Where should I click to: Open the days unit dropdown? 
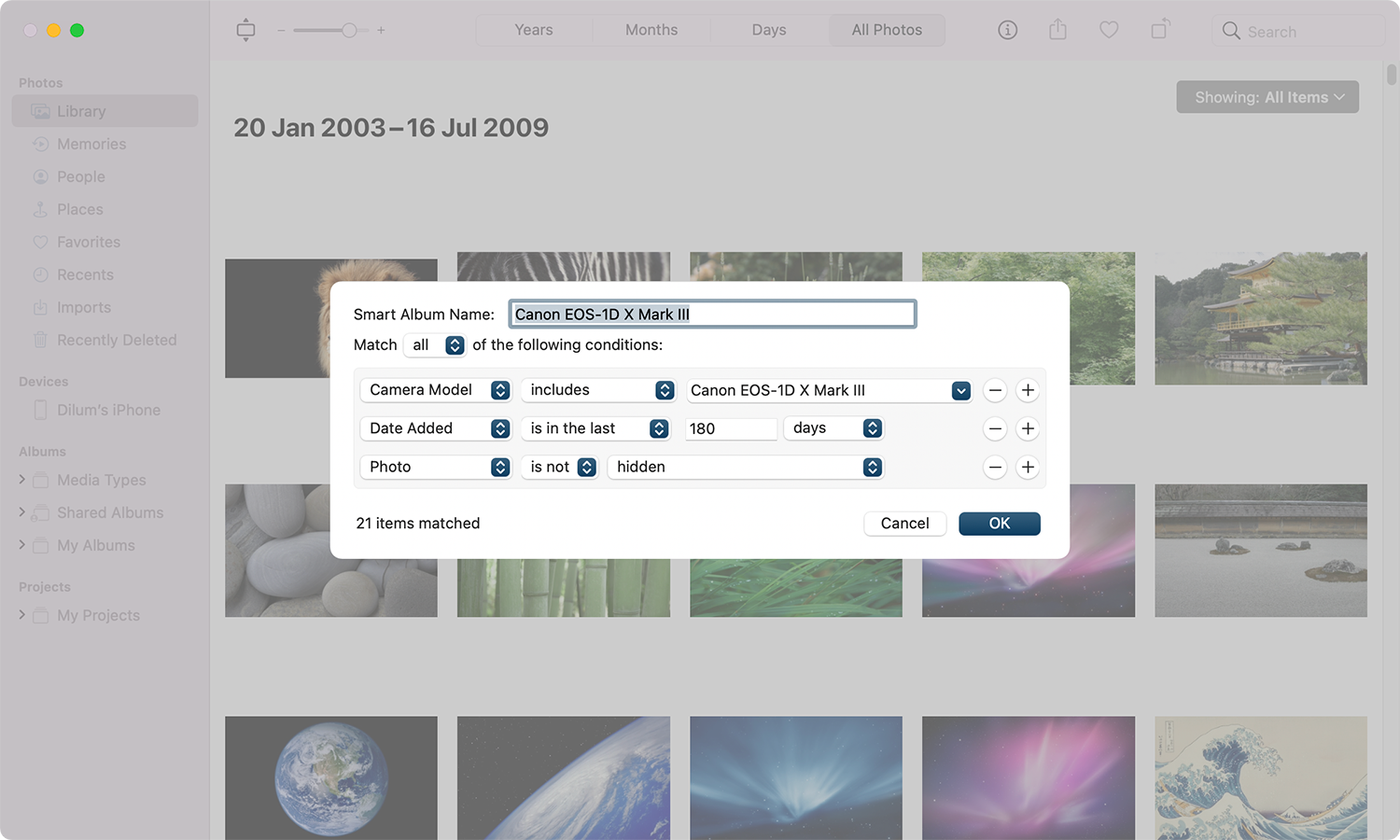click(833, 428)
